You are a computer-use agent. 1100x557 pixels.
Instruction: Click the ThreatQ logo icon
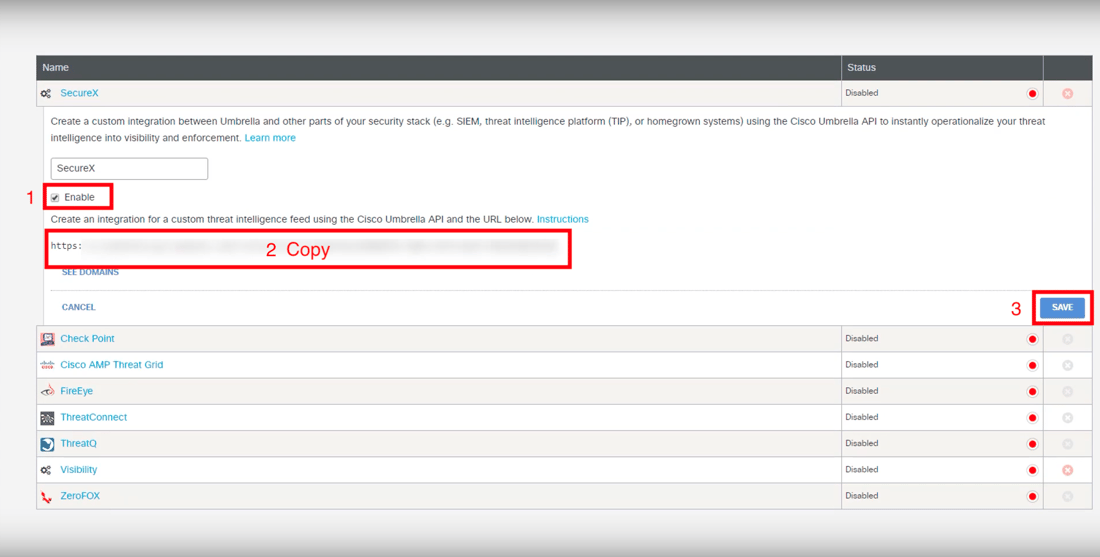(x=47, y=444)
